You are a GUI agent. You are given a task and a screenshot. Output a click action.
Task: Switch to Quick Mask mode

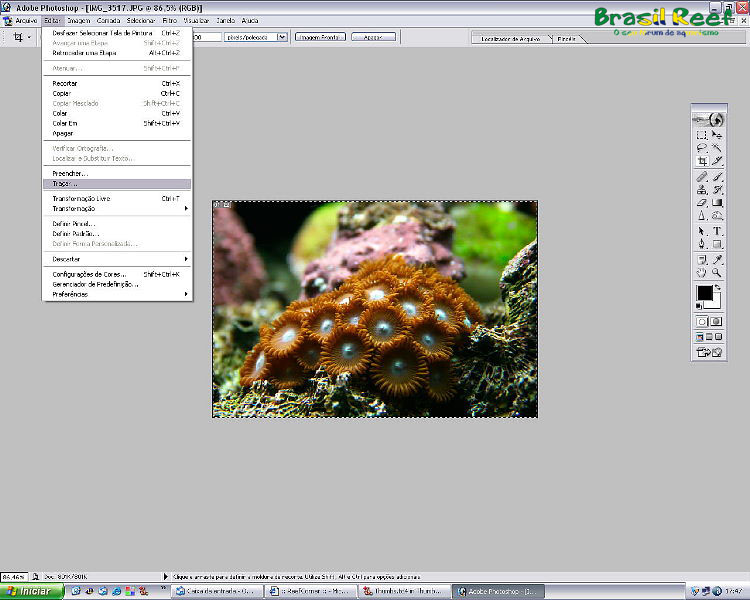[x=718, y=321]
